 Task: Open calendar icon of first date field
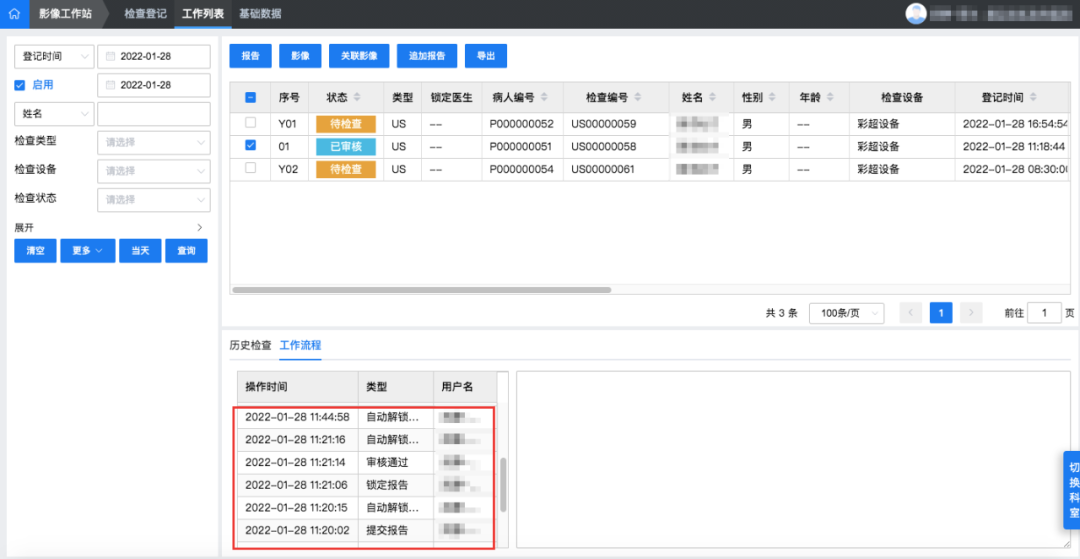(x=110, y=56)
